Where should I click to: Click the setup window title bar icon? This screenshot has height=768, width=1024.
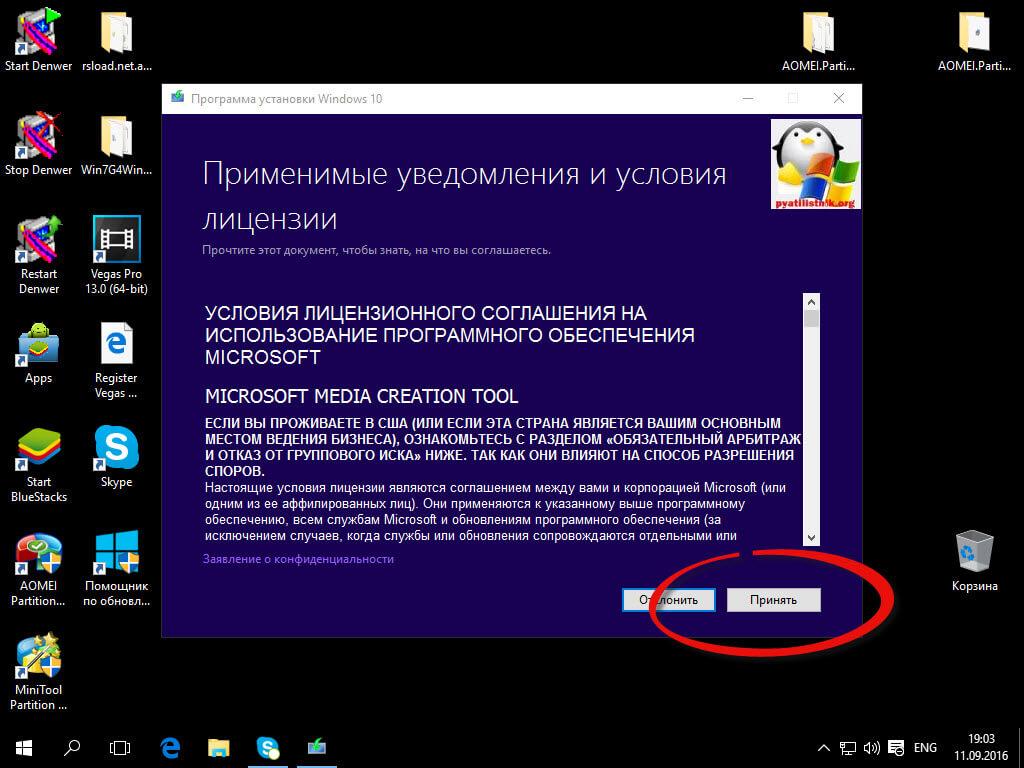point(177,98)
